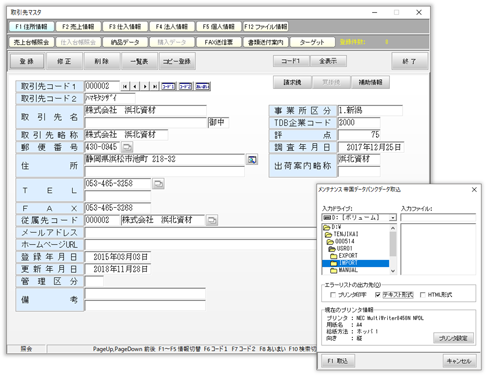The height and width of the screenshot is (375, 486).
Task: Click the 登録 button
Action: pos(27,61)
